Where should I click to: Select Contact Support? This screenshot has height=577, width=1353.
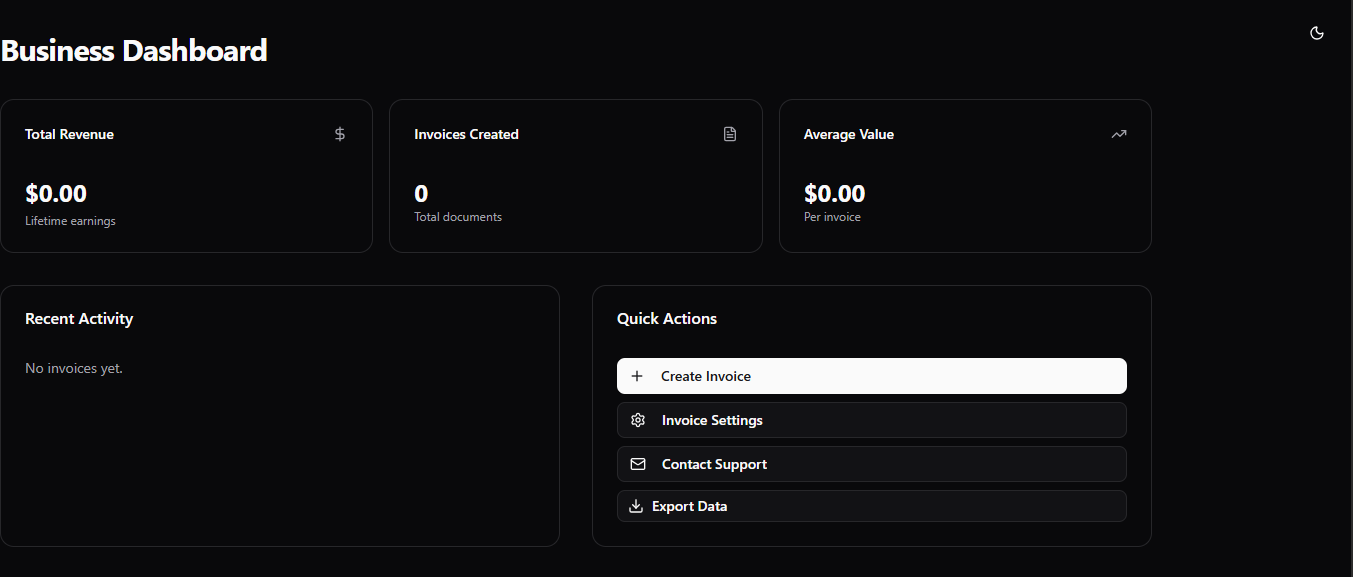click(871, 464)
